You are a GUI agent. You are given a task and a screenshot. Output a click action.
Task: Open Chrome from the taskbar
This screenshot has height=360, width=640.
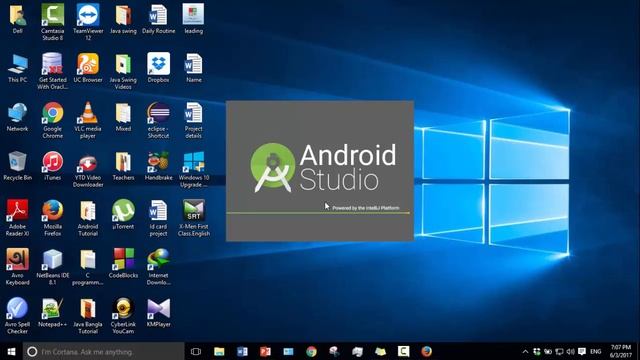click(x=311, y=351)
